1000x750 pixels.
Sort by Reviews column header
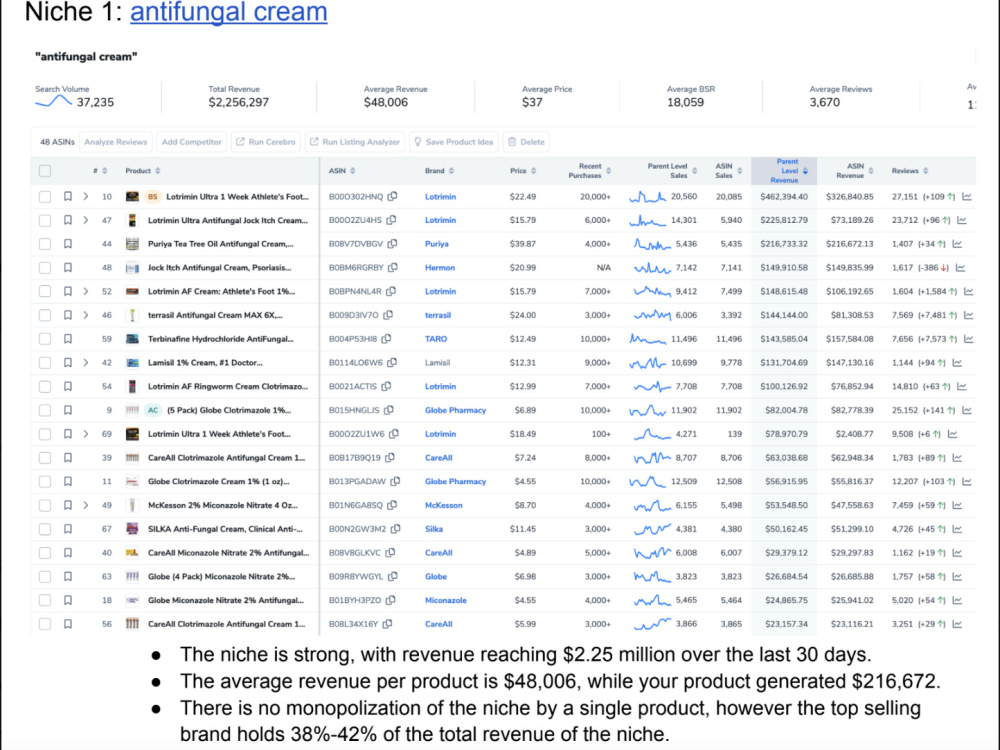coord(910,171)
